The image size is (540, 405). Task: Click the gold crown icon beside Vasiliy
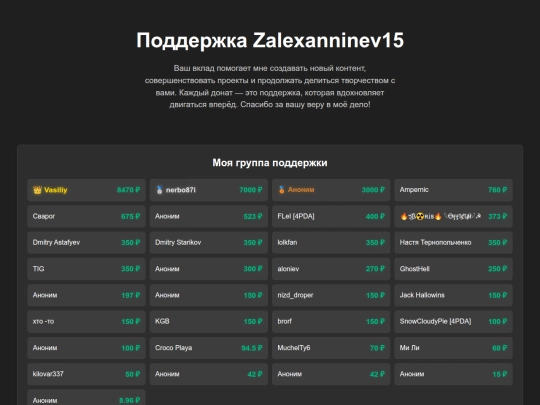click(x=37, y=190)
